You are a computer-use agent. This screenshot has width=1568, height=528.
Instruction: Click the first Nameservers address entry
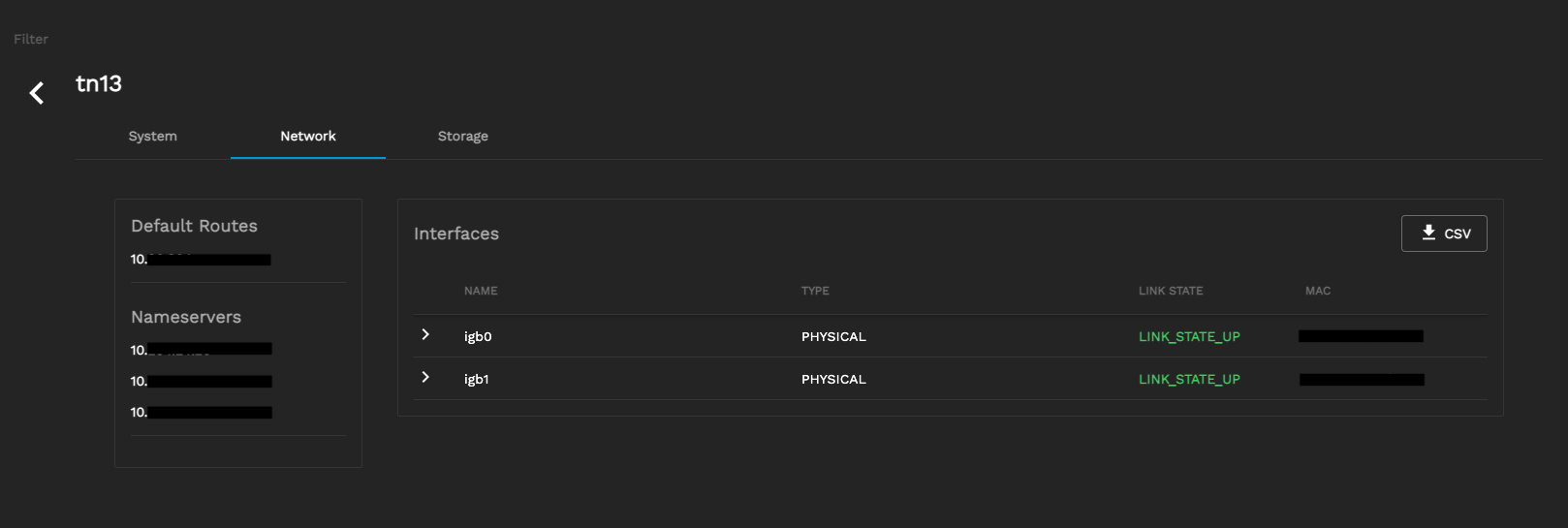[201, 350]
